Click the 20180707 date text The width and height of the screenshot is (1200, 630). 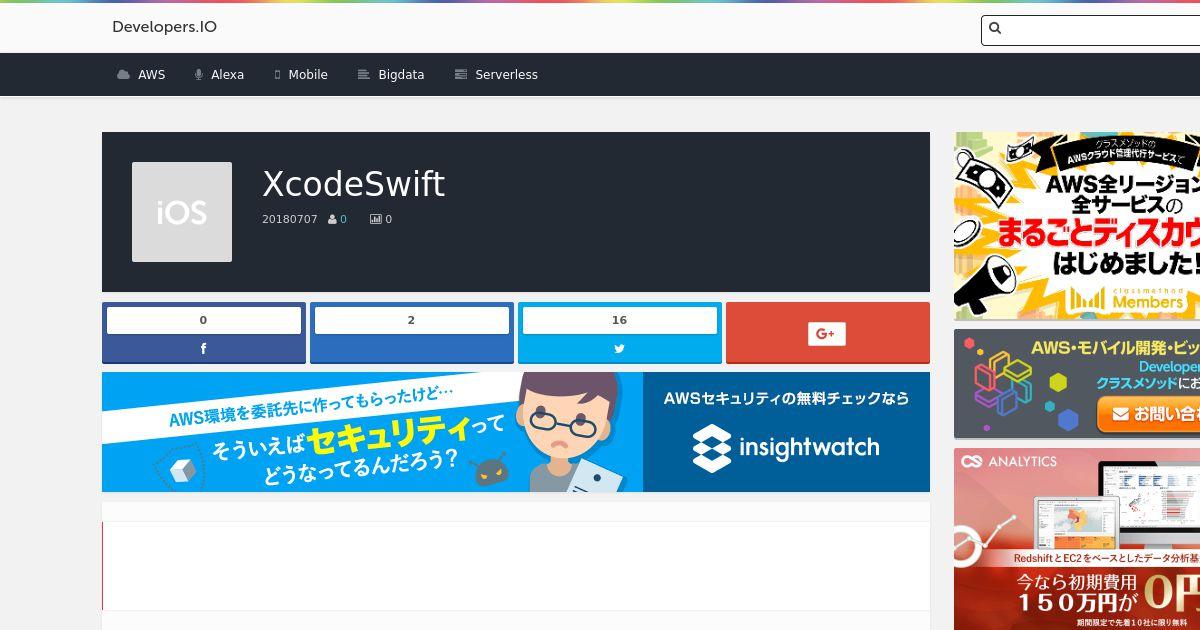pyautogui.click(x=290, y=219)
